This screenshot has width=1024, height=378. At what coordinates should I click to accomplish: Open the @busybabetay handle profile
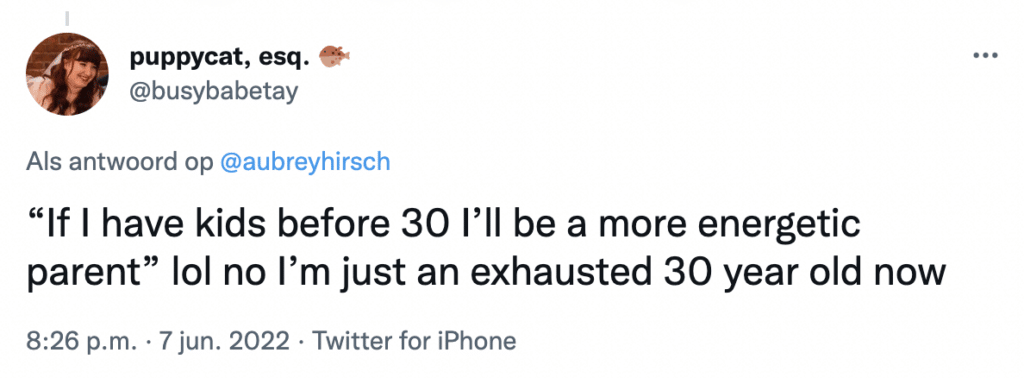(214, 91)
